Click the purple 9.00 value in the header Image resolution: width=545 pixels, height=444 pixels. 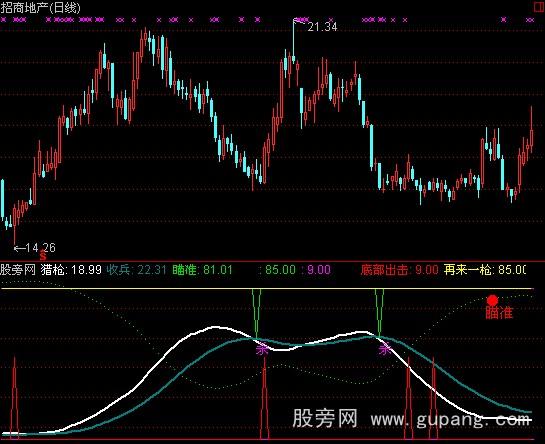click(x=318, y=269)
